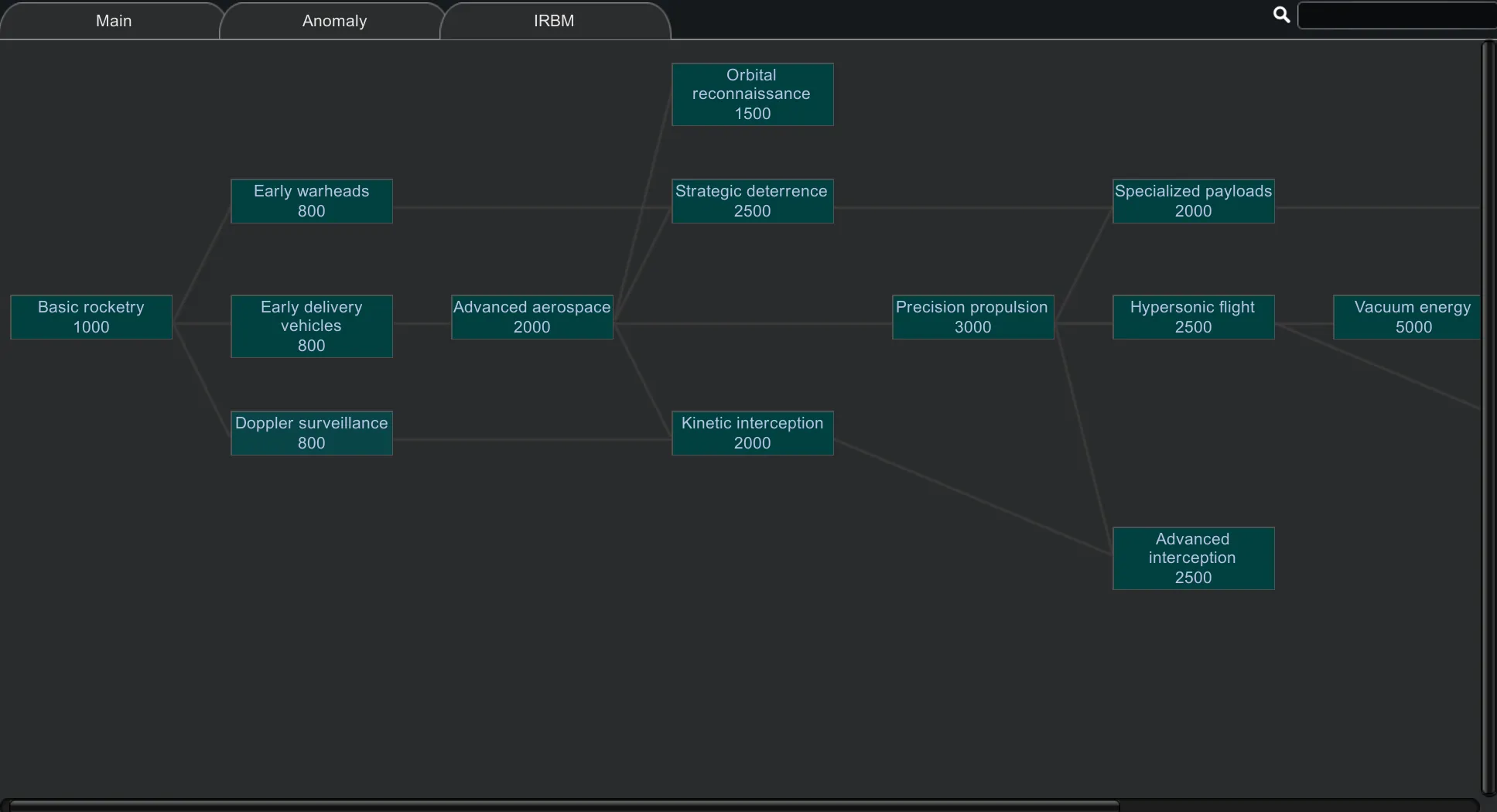
Task: Select Orbital reconnaissance node
Action: (752, 94)
